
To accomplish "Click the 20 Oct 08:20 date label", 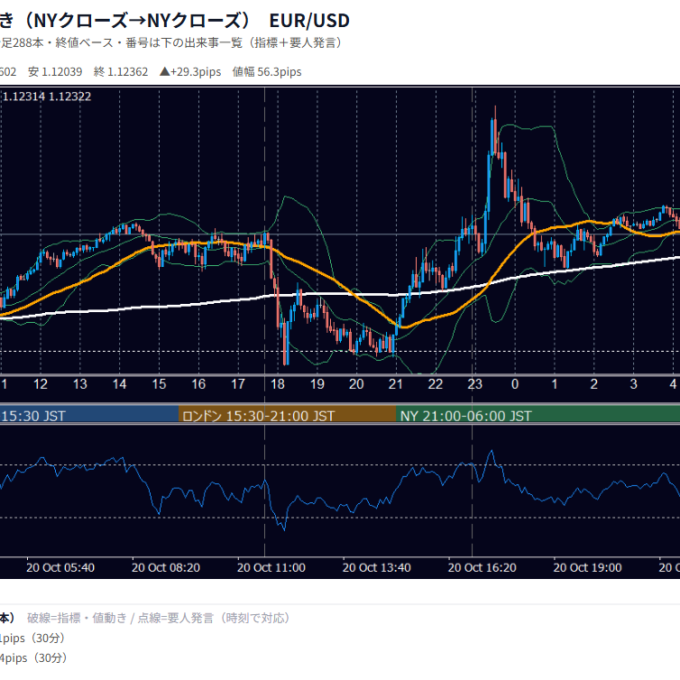I will 166,568.
